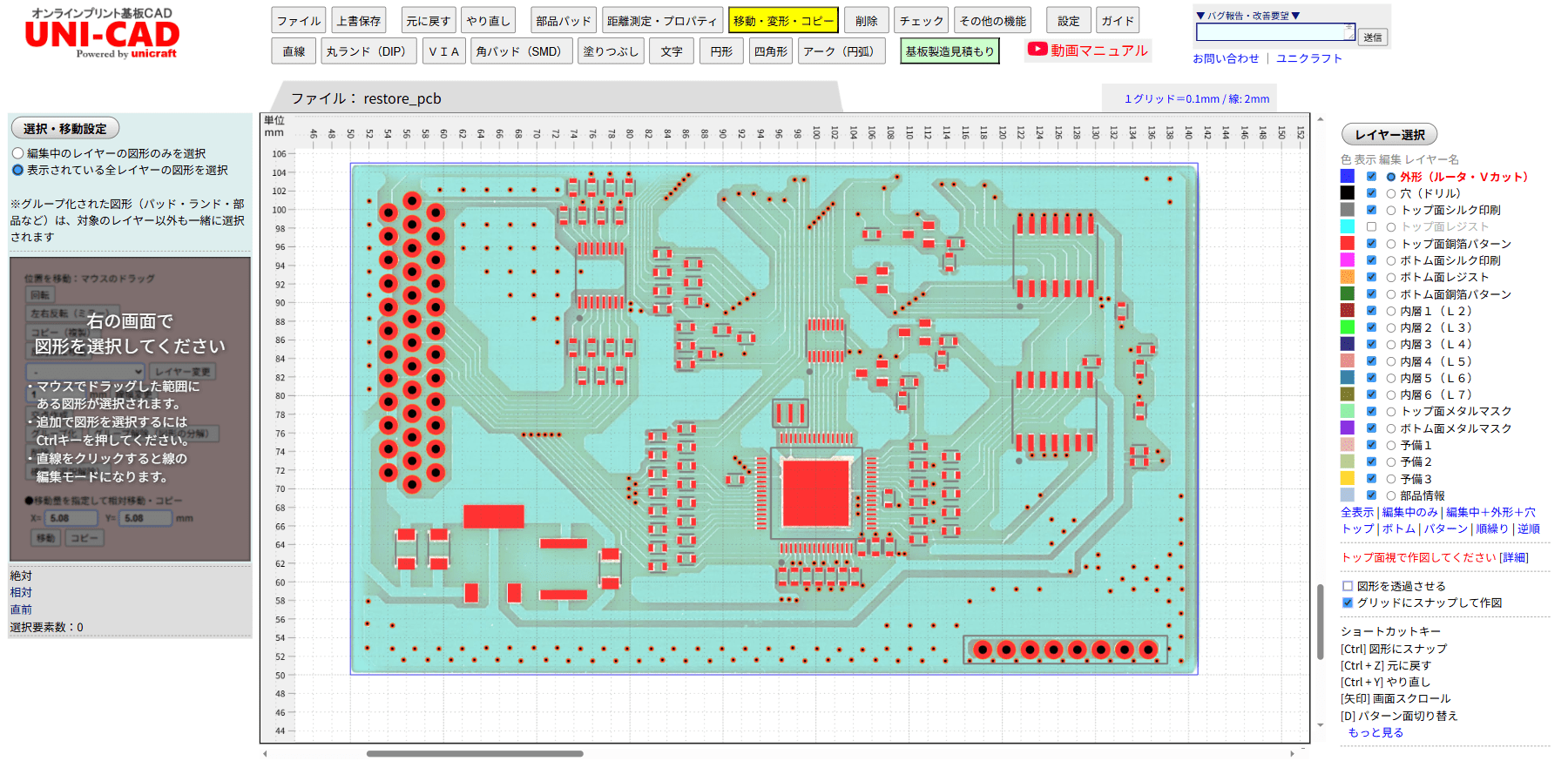Select the 丸ランド (DIP) tool

point(366,51)
